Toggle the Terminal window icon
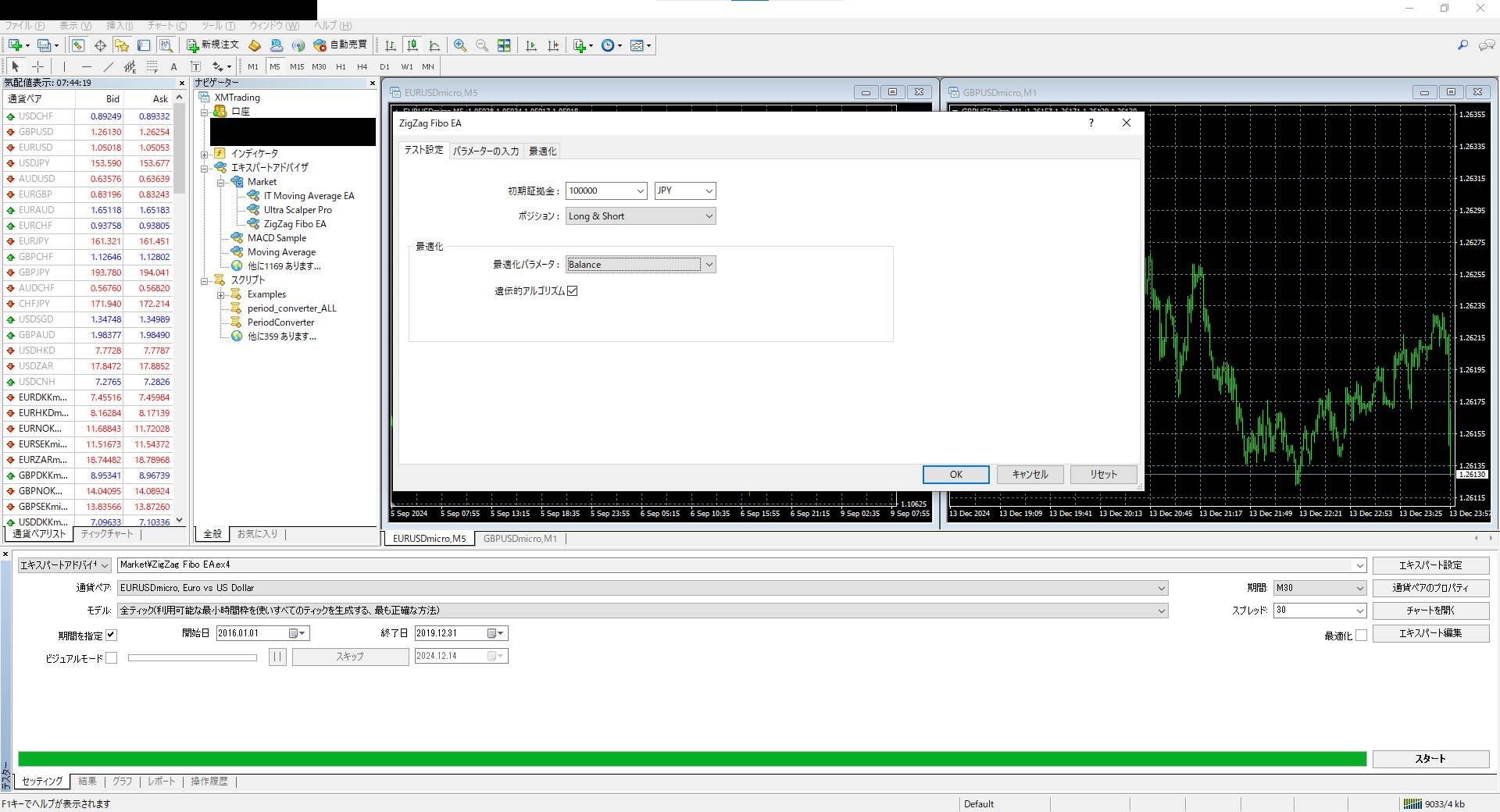1500x812 pixels. [143, 45]
